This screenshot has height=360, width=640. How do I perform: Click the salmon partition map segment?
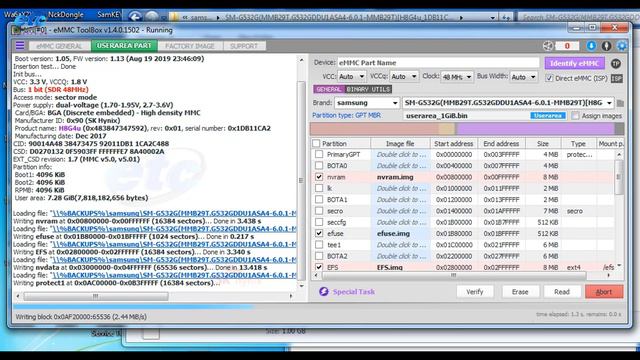click(x=374, y=129)
